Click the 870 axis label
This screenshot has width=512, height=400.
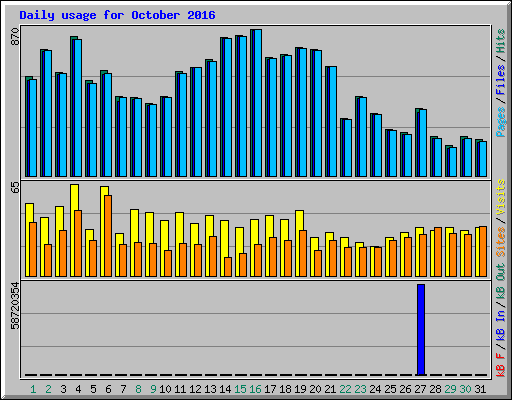pos(15,37)
